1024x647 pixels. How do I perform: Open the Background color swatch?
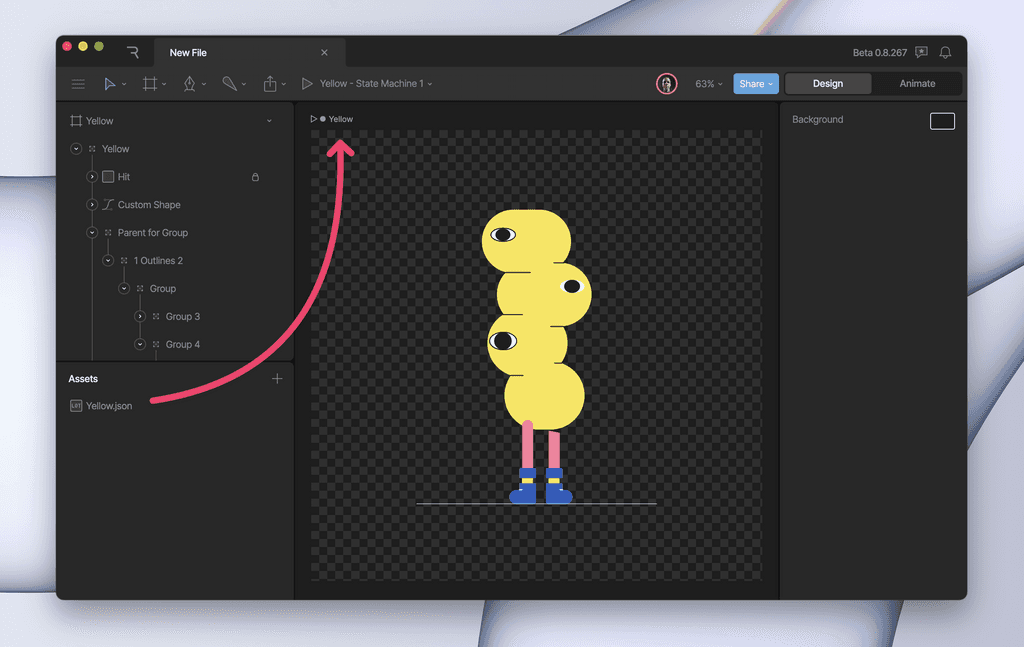point(941,119)
